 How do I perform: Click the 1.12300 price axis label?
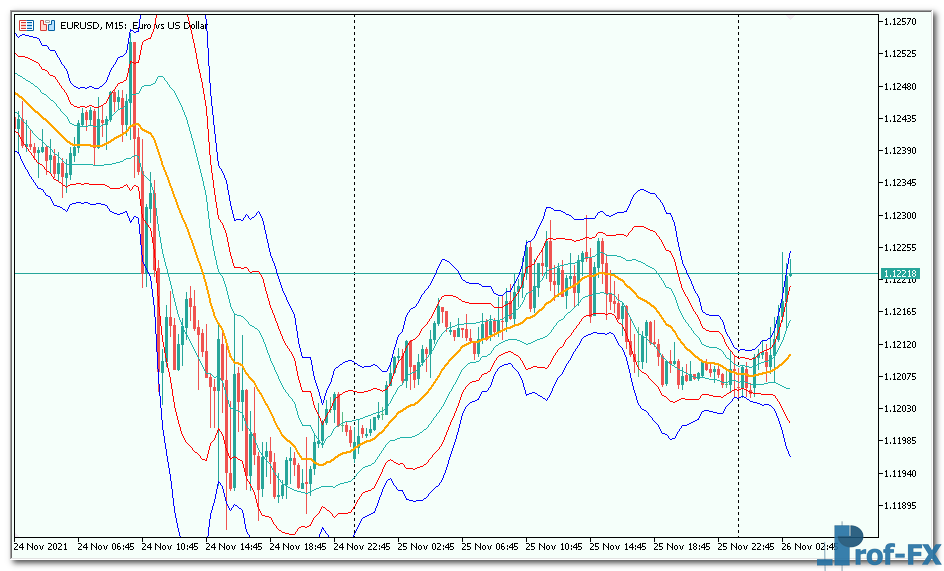coord(900,215)
